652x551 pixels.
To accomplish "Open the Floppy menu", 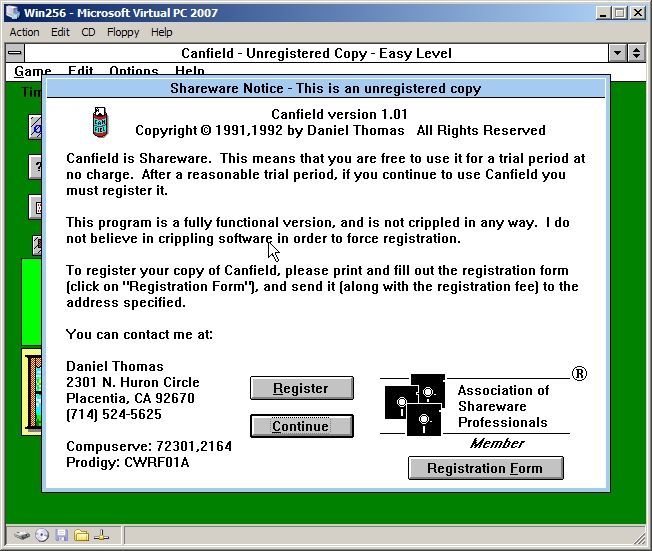I will click(123, 32).
